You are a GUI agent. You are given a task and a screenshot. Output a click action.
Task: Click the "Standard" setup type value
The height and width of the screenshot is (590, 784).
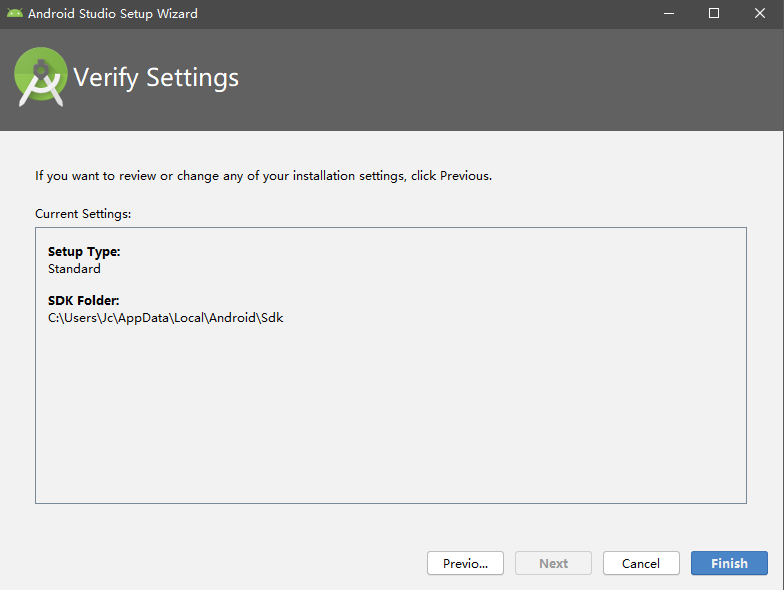click(x=74, y=268)
